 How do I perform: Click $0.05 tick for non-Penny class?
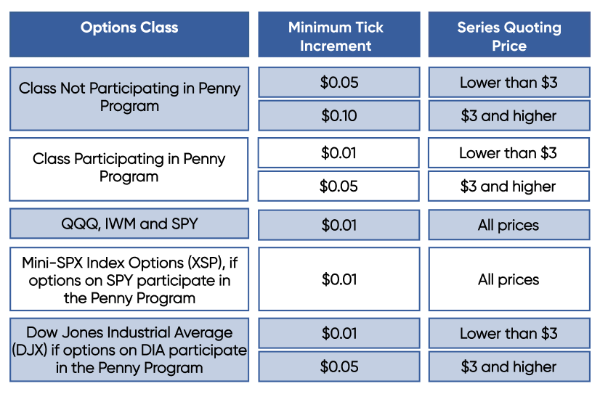click(x=339, y=82)
